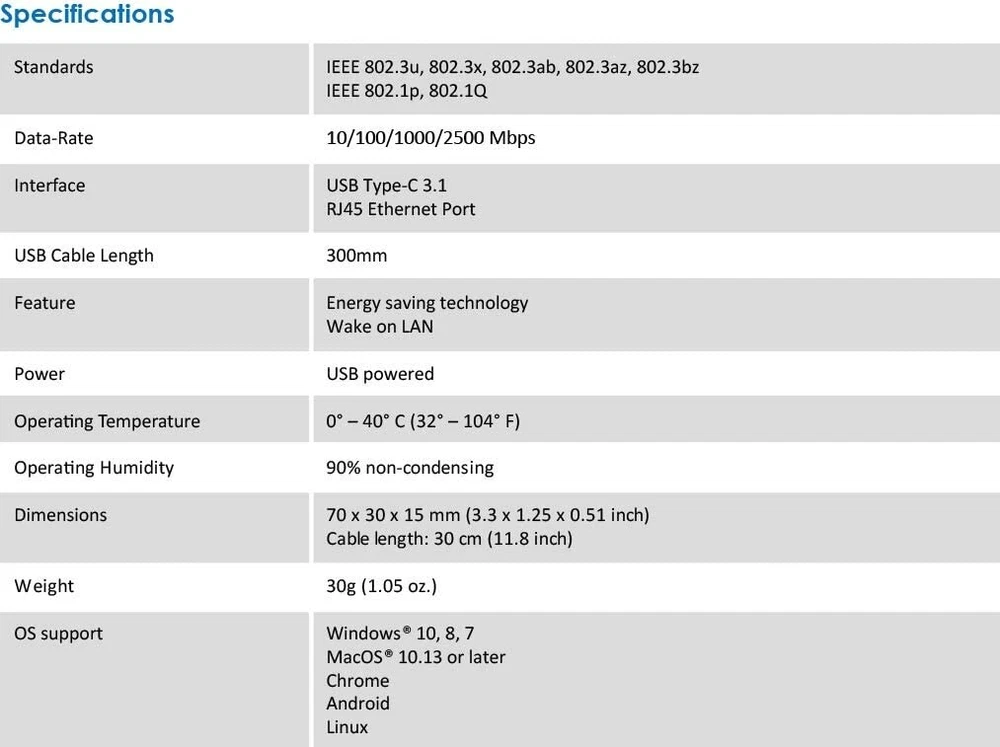
Task: Click the 300mm cable length value
Action: tap(356, 256)
